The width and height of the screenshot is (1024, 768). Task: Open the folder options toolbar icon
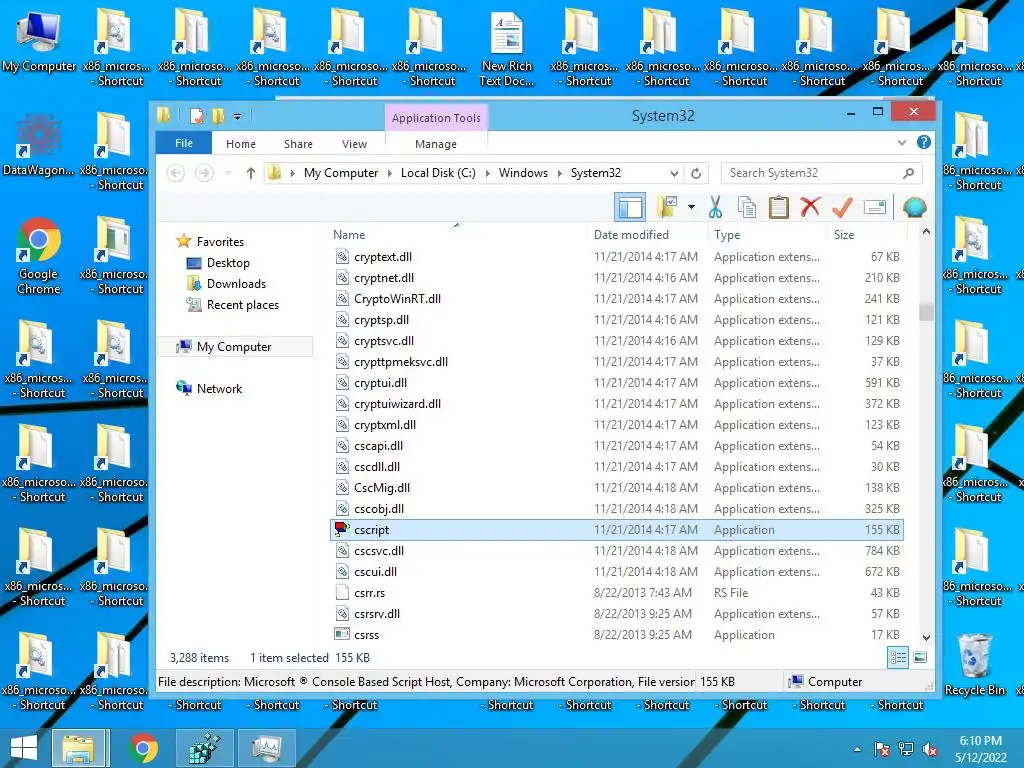(667, 208)
